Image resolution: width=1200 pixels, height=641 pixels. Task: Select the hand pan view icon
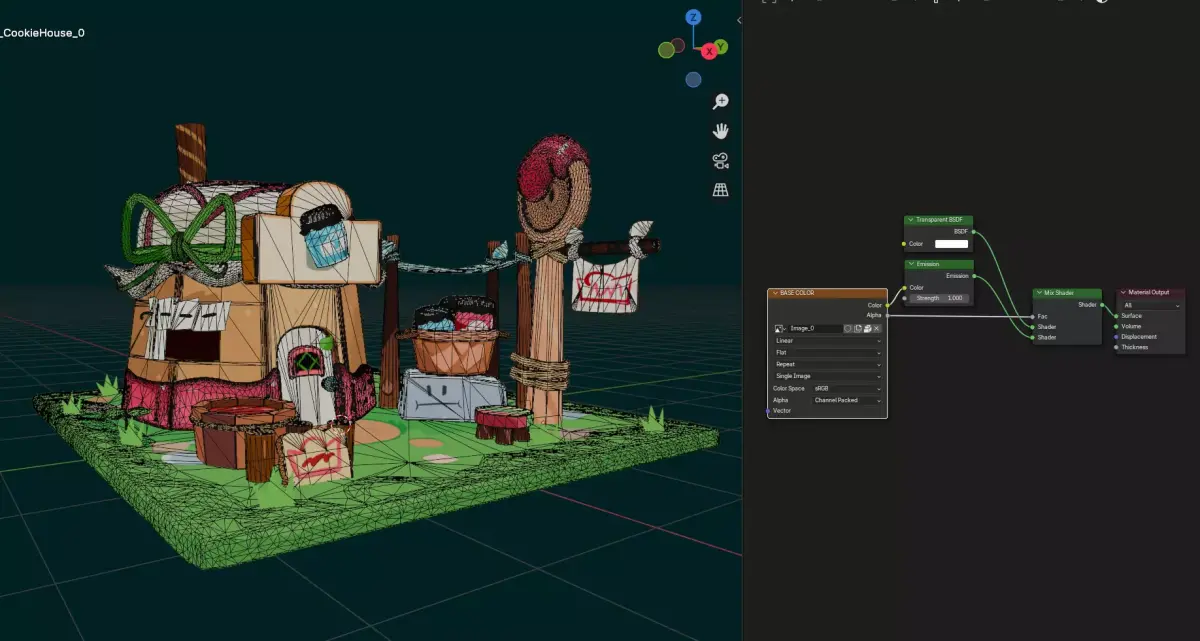pos(720,131)
